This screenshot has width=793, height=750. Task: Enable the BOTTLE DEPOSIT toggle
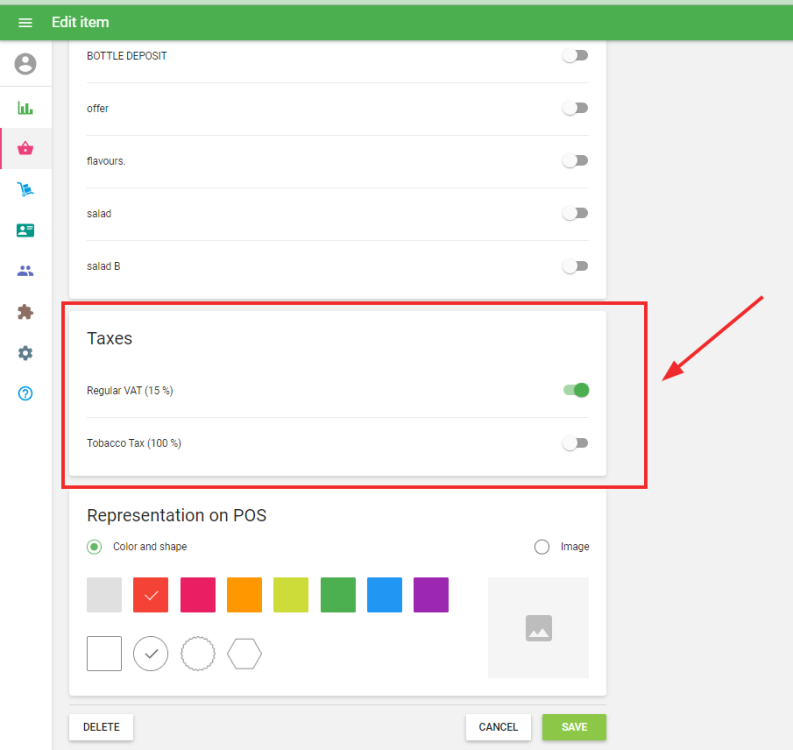tap(575, 56)
